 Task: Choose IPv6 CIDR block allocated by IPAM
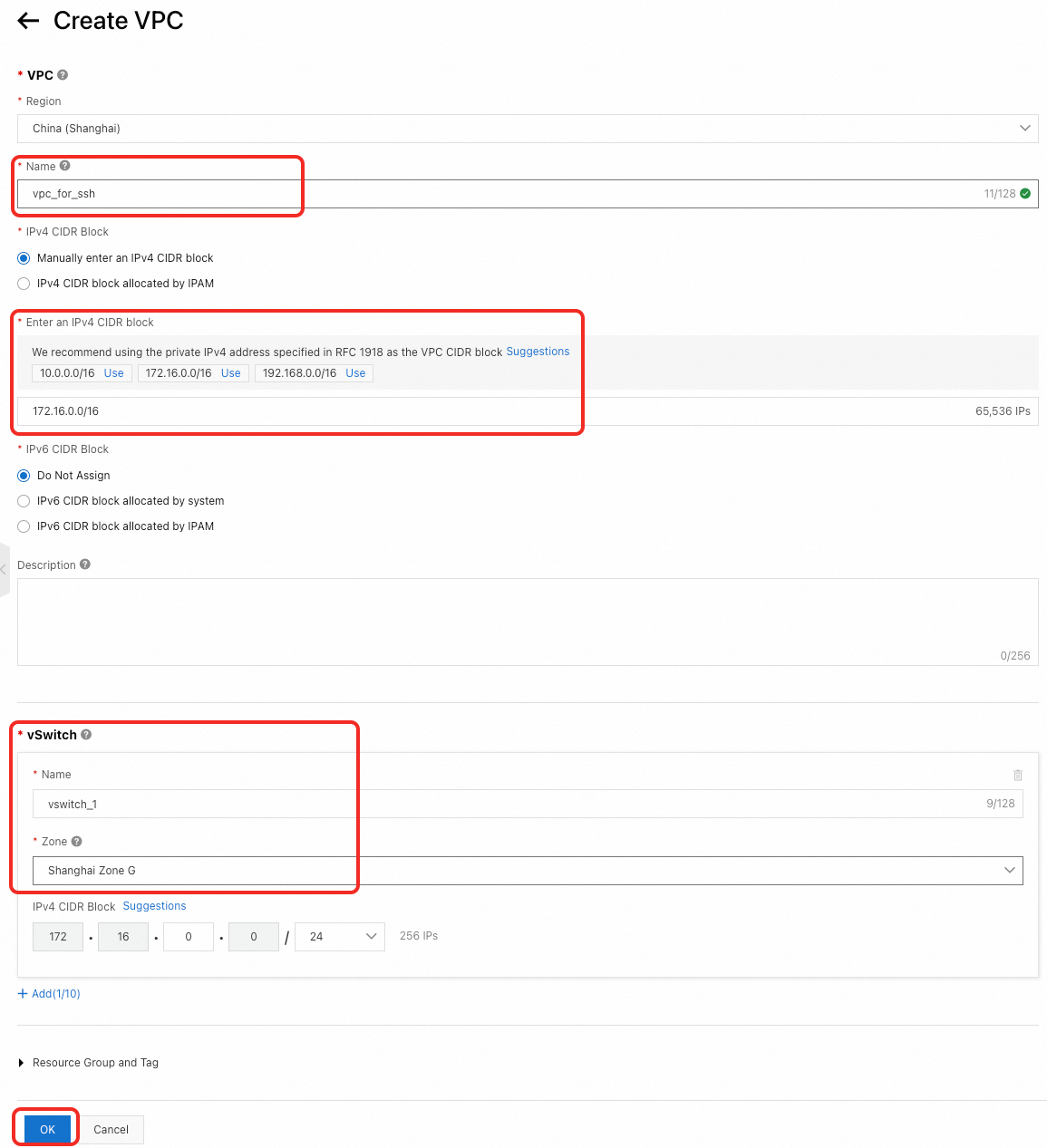[x=24, y=526]
